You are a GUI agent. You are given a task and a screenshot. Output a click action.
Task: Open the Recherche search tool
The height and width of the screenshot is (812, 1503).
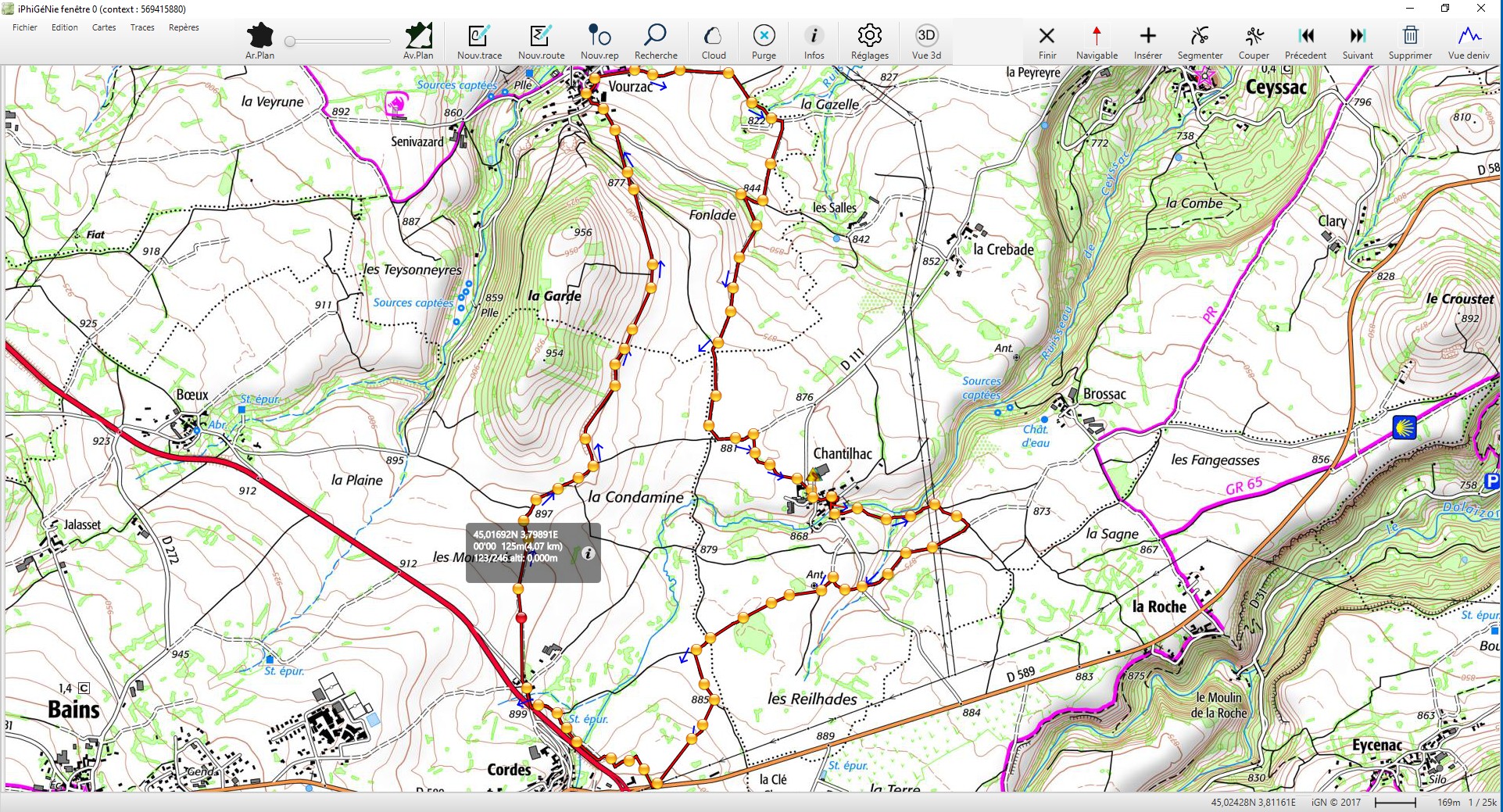(656, 37)
